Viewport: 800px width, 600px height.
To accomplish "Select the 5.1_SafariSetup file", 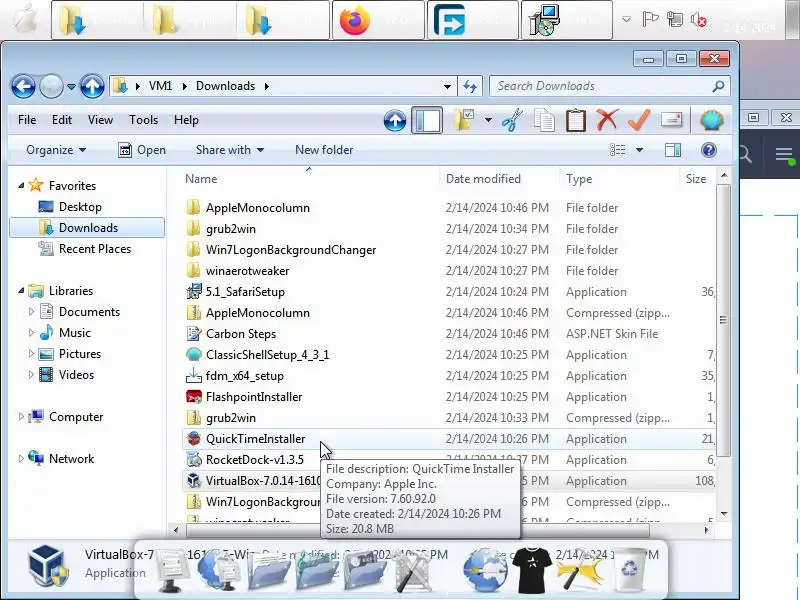I will [x=245, y=292].
